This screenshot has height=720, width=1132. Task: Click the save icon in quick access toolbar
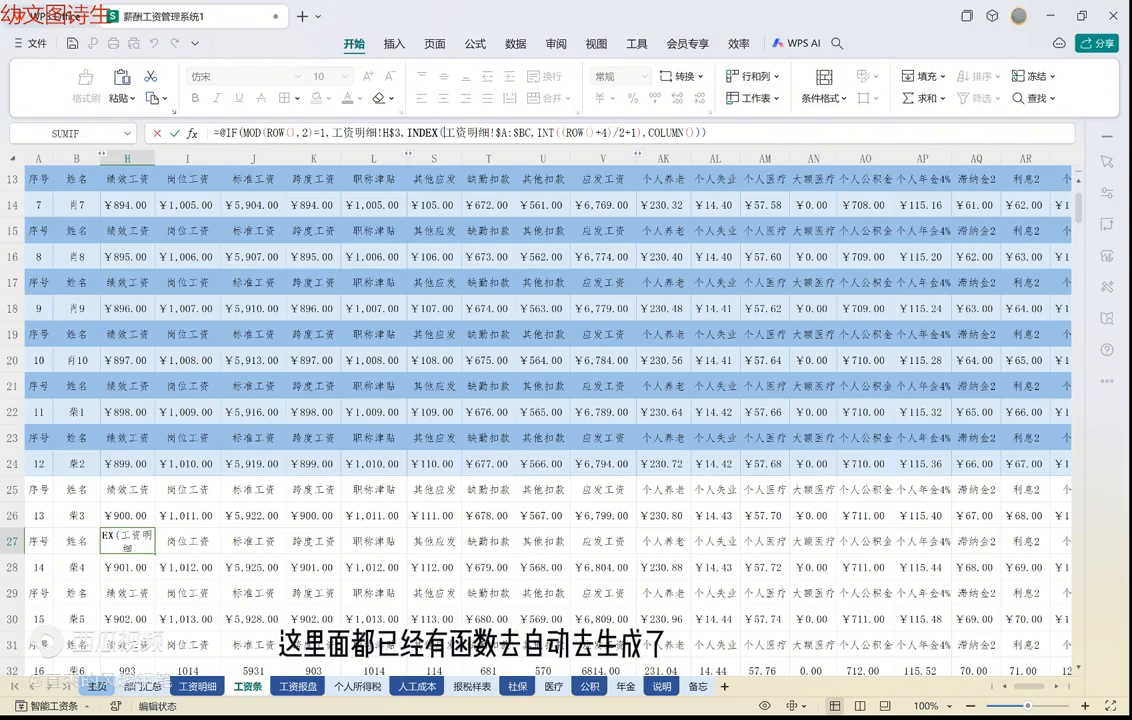pos(72,44)
